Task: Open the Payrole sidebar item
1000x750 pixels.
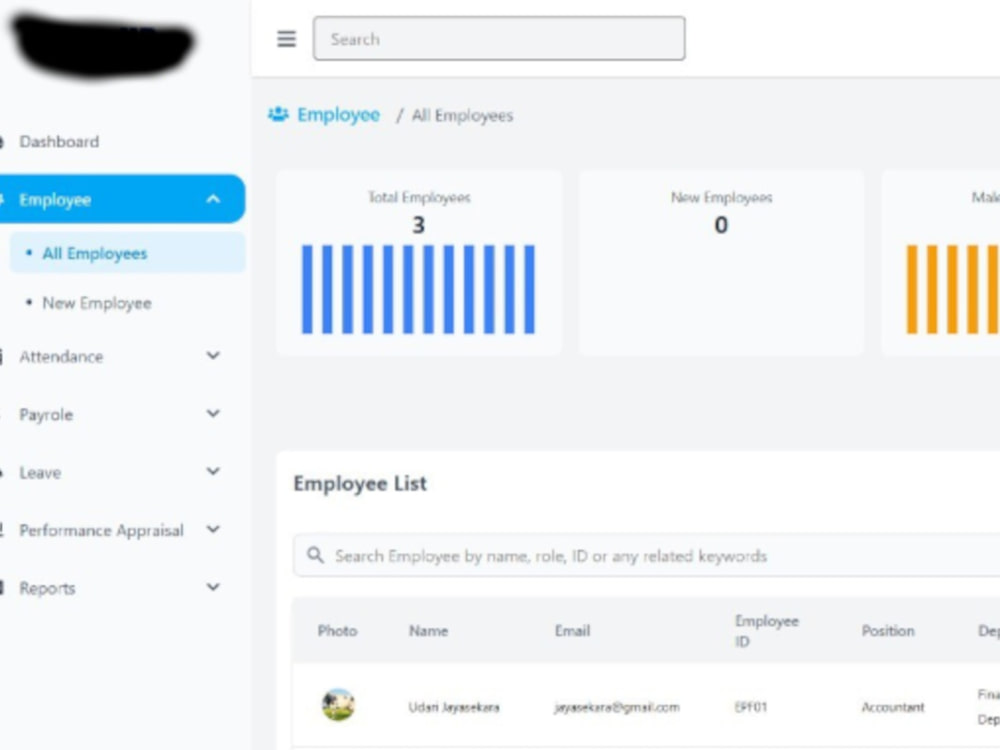Action: coord(46,415)
